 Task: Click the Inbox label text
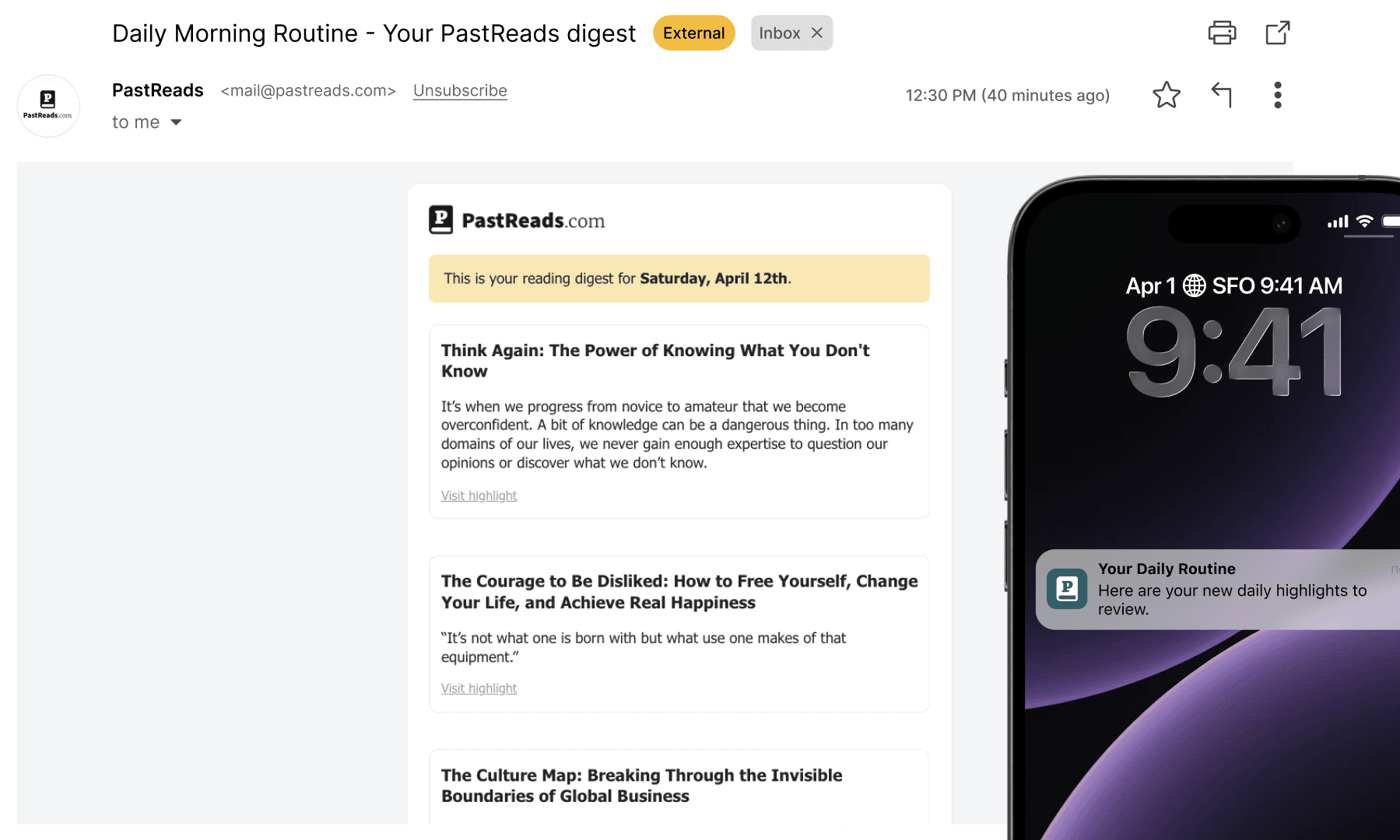(x=780, y=33)
